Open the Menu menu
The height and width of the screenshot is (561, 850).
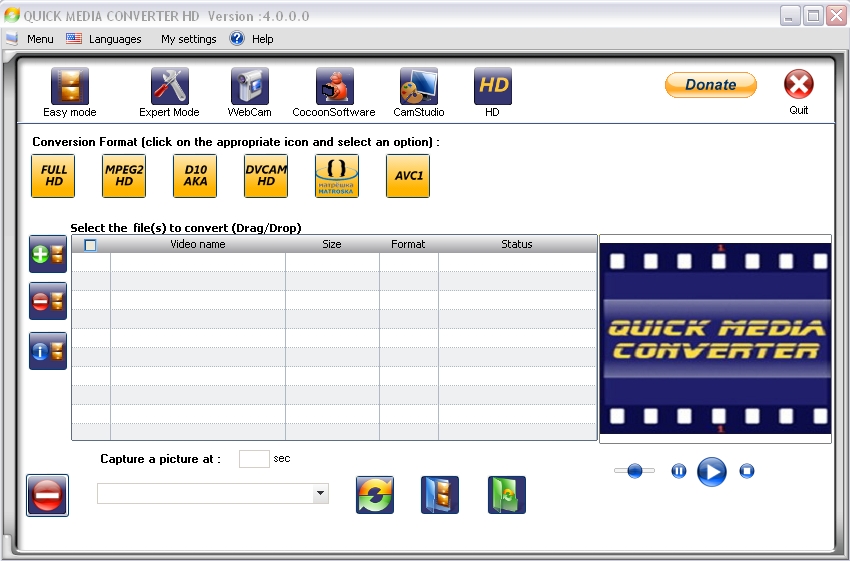click(40, 39)
